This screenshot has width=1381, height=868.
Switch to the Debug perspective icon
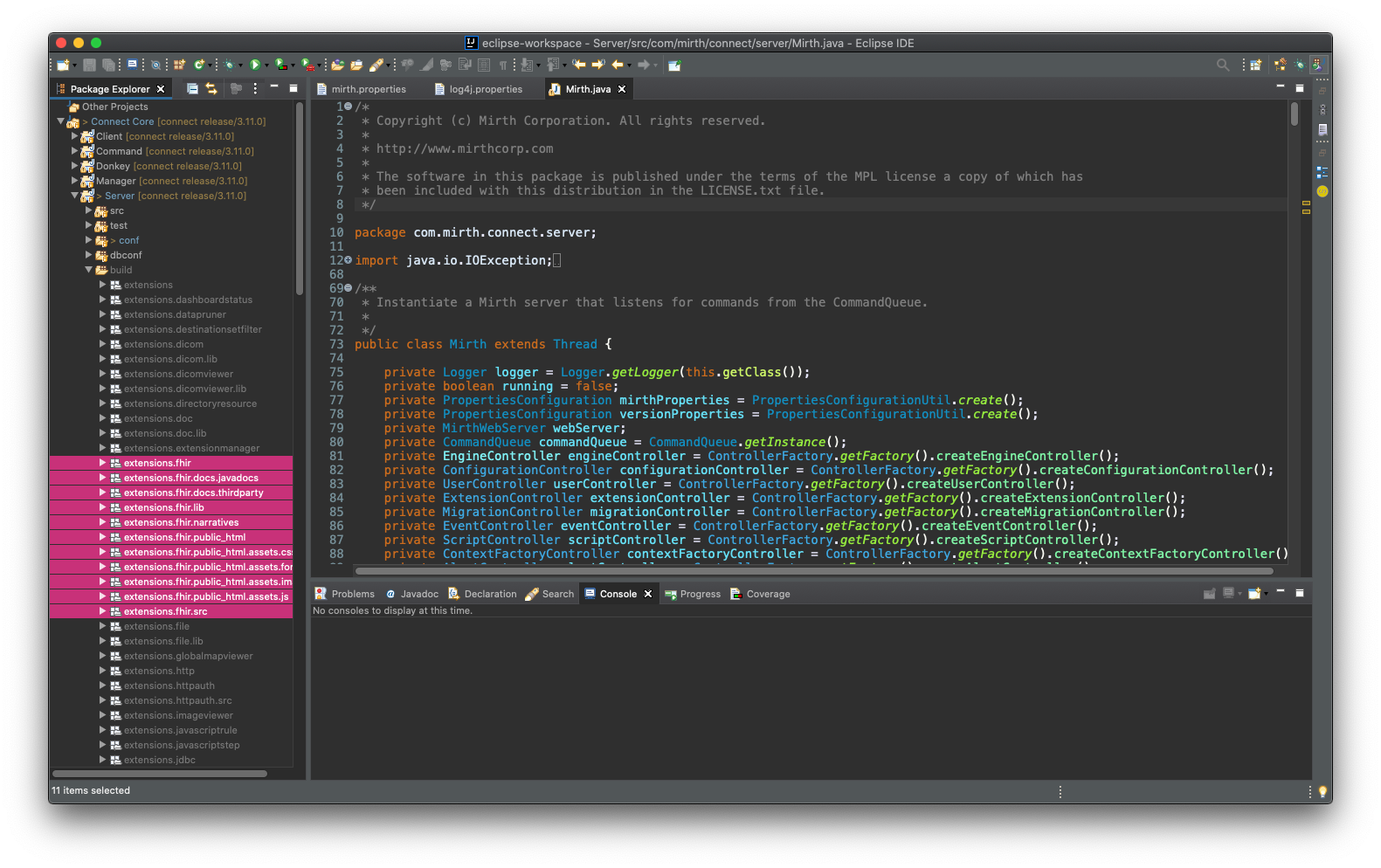point(1299,65)
